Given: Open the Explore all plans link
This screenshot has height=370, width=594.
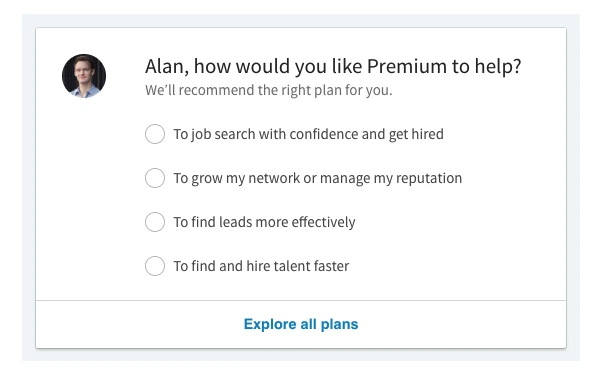Looking at the screenshot, I should point(301,324).
